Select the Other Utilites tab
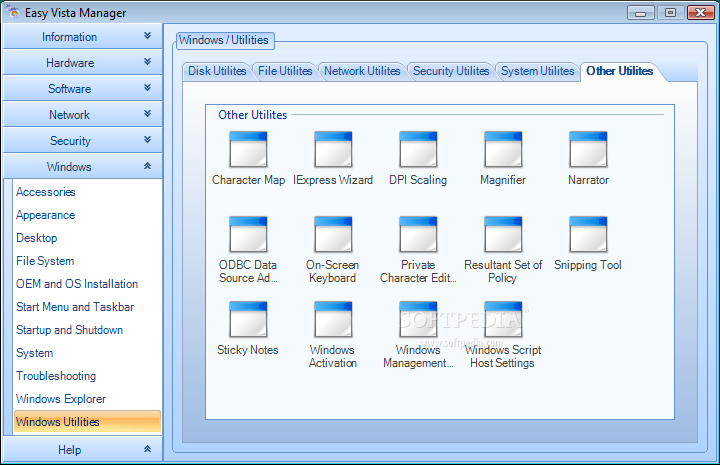Screen dimensions: 720x465 [x=619, y=71]
